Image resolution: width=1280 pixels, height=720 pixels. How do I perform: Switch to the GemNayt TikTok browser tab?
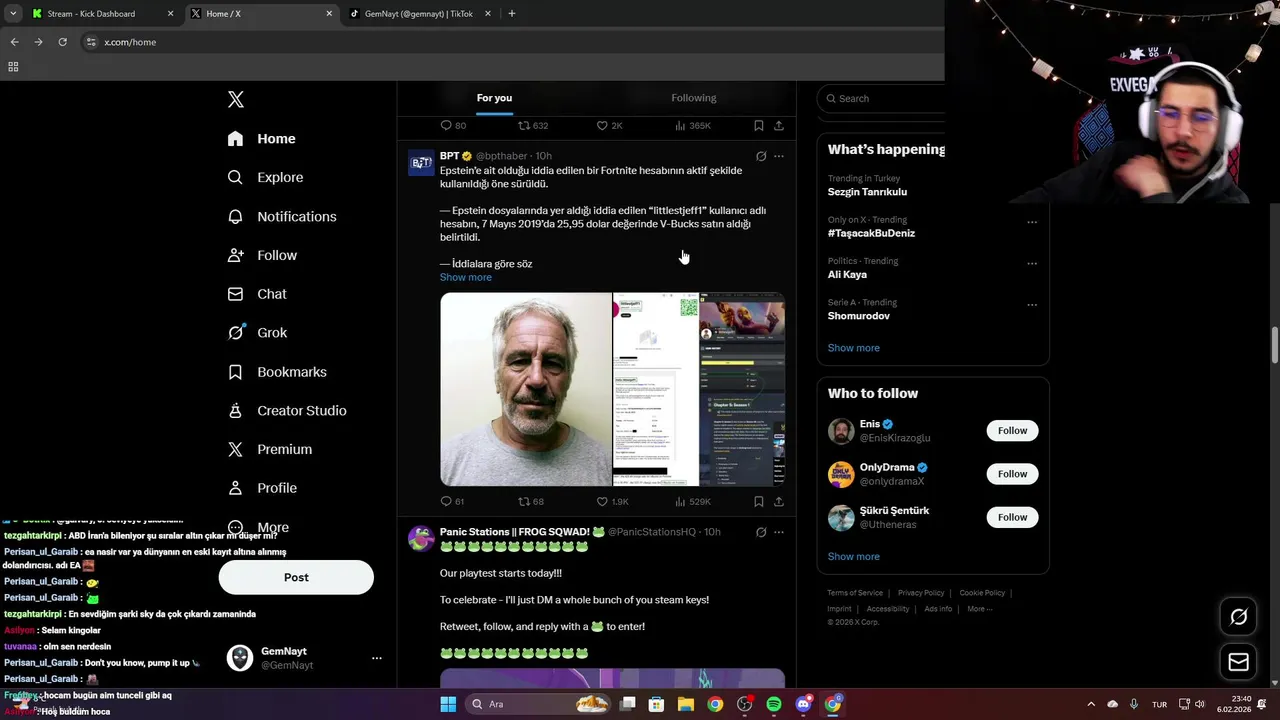pyautogui.click(x=421, y=14)
